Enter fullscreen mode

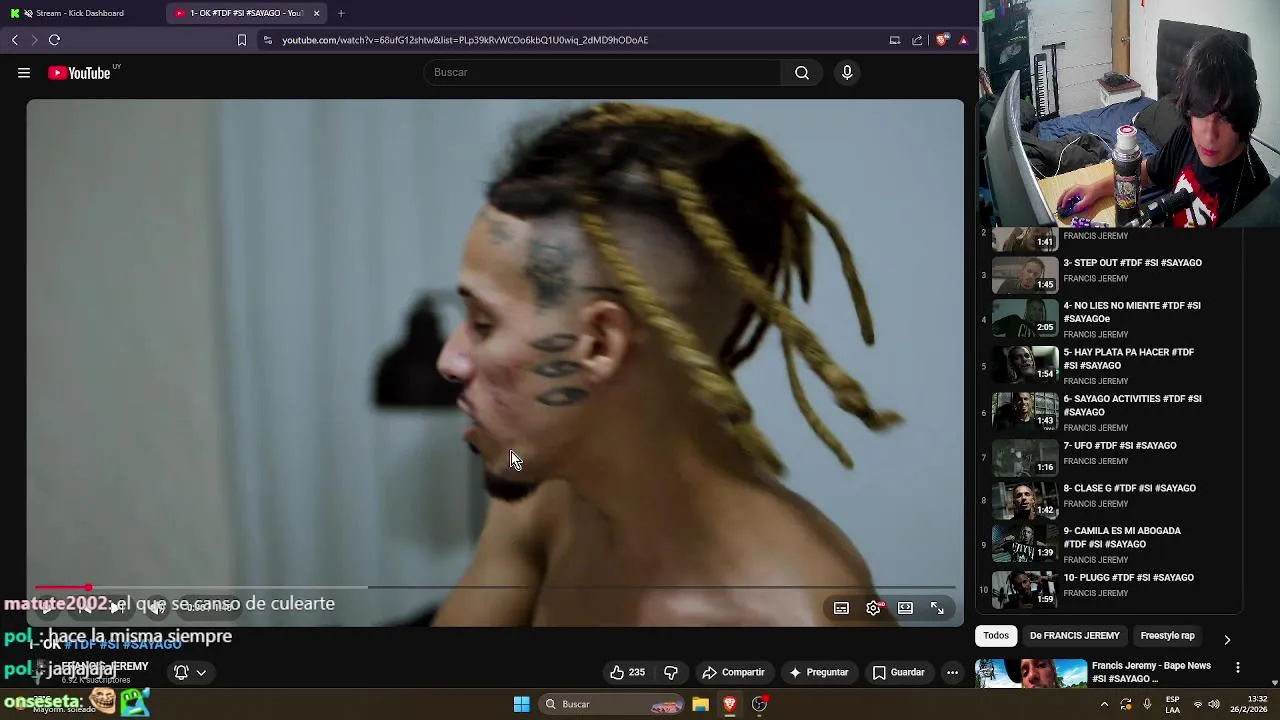(937, 608)
